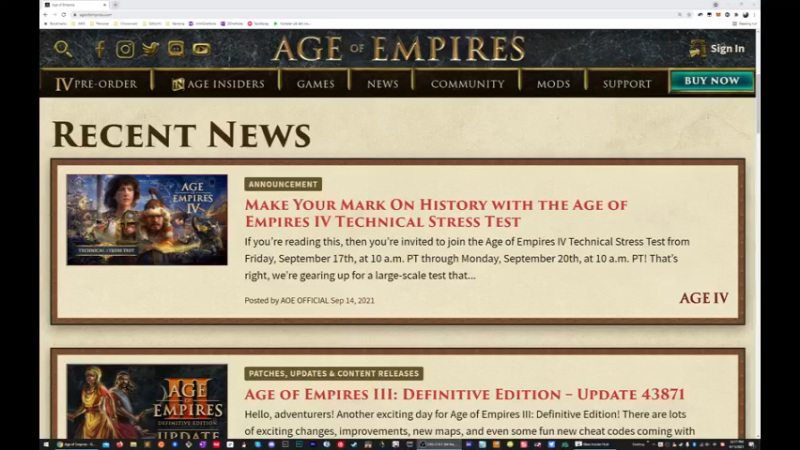Click the Recent News heading
The width and height of the screenshot is (800, 450).
coord(182,135)
